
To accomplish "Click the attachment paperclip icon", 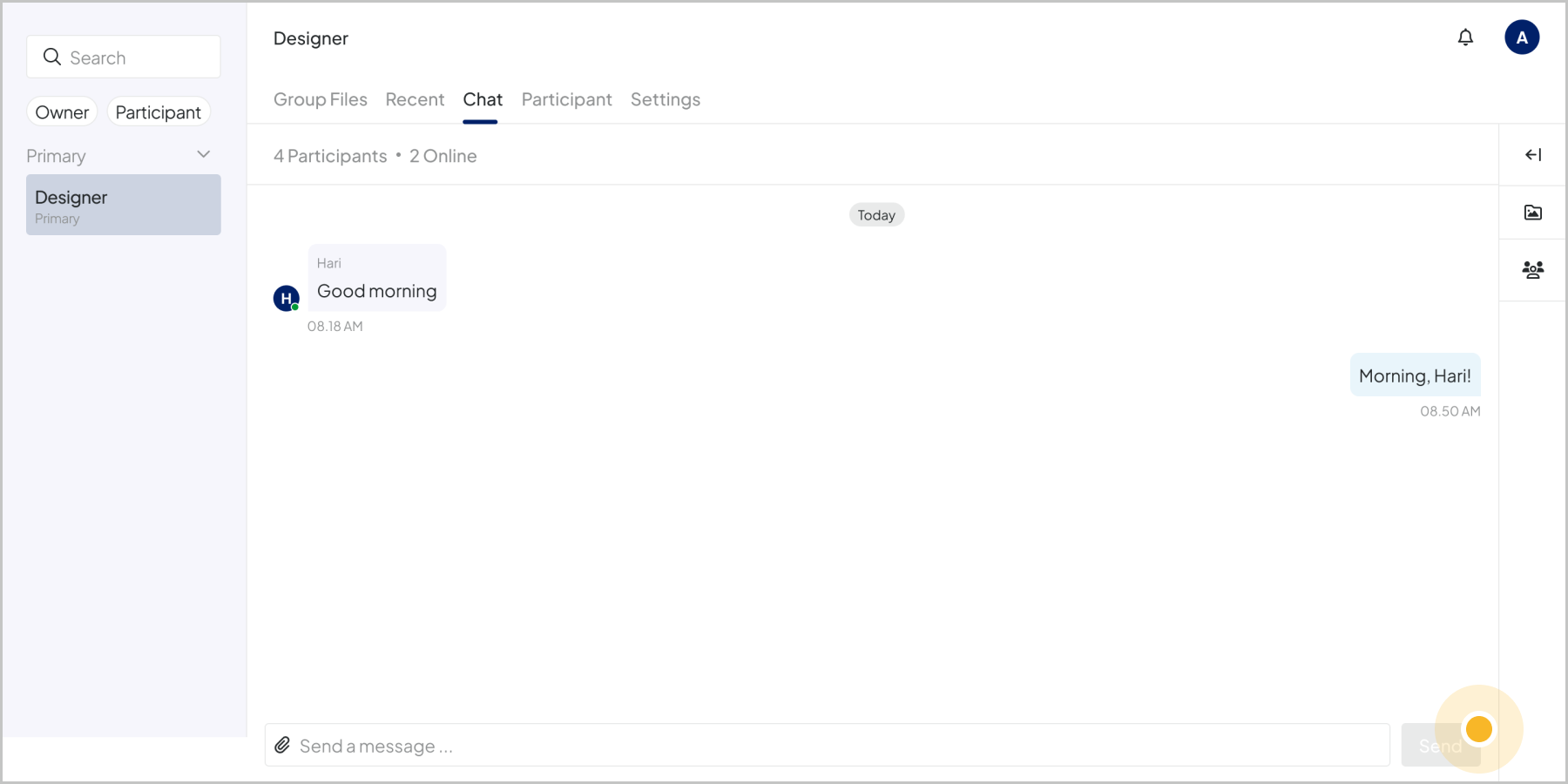I will (x=282, y=746).
